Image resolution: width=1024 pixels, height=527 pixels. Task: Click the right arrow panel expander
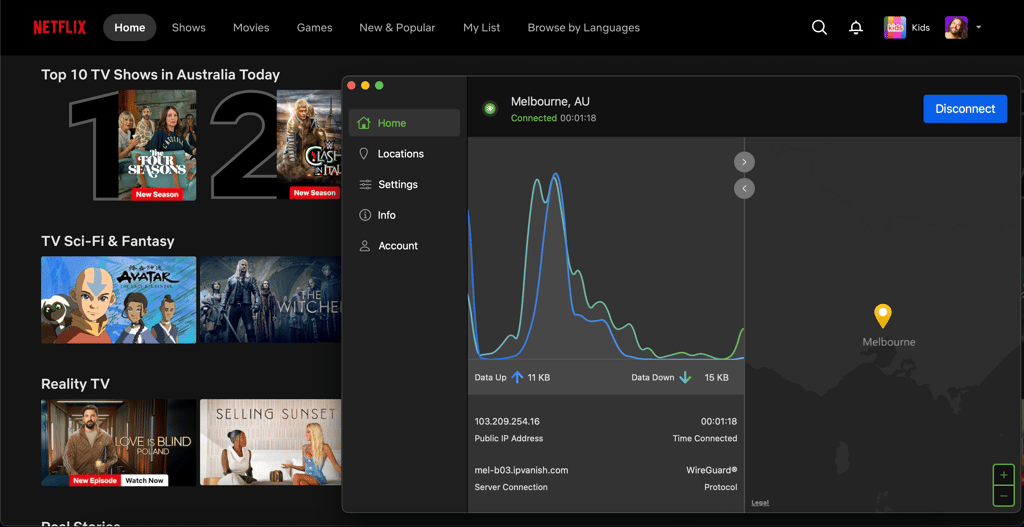click(x=744, y=161)
